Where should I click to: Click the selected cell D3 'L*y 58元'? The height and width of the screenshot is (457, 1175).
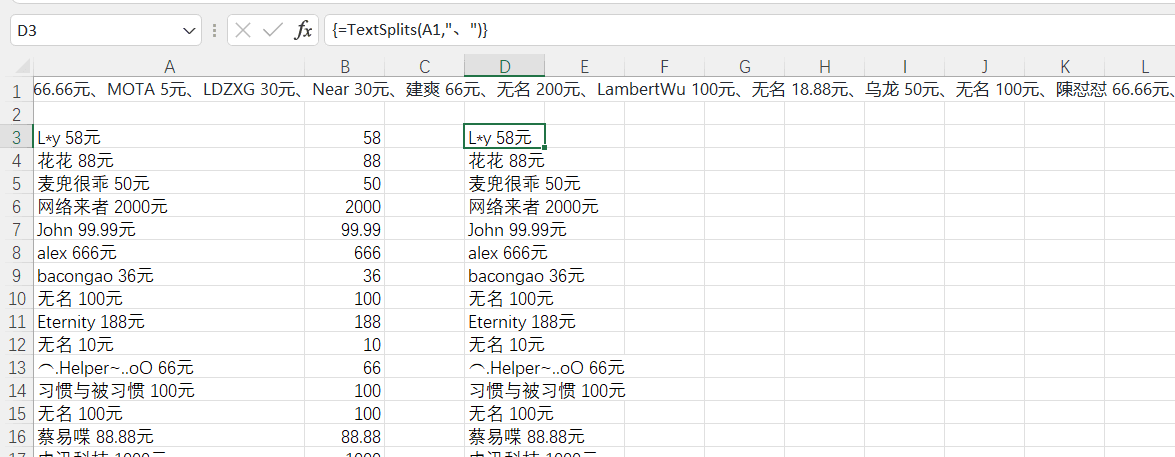pos(504,137)
